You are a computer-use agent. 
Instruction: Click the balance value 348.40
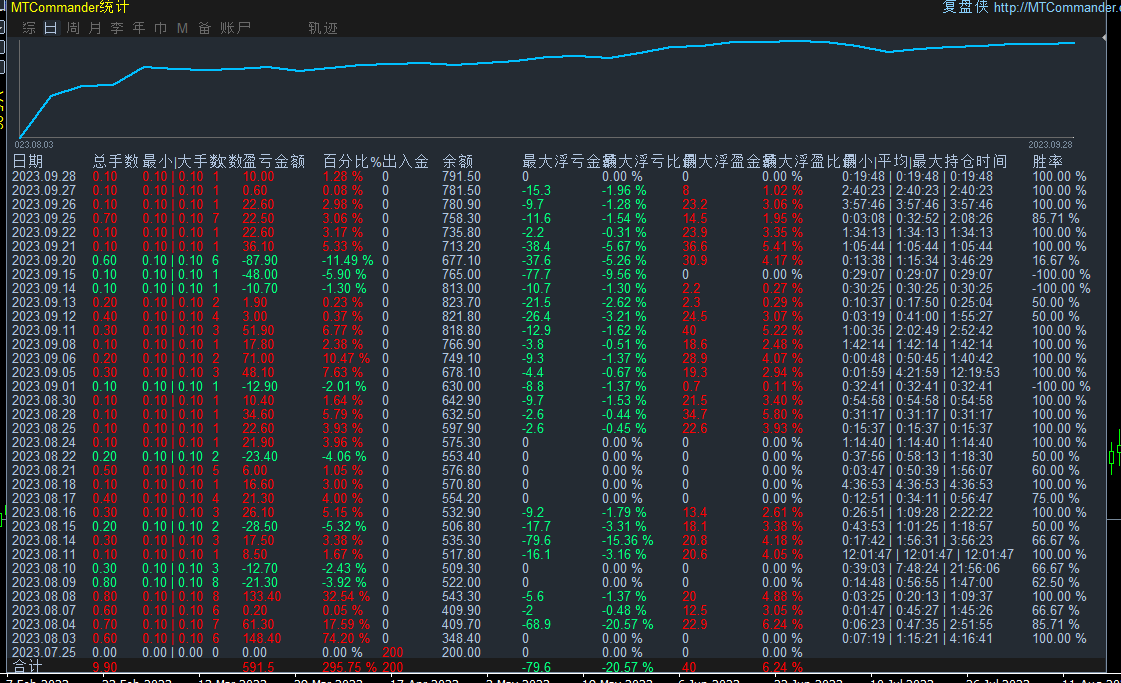point(461,639)
